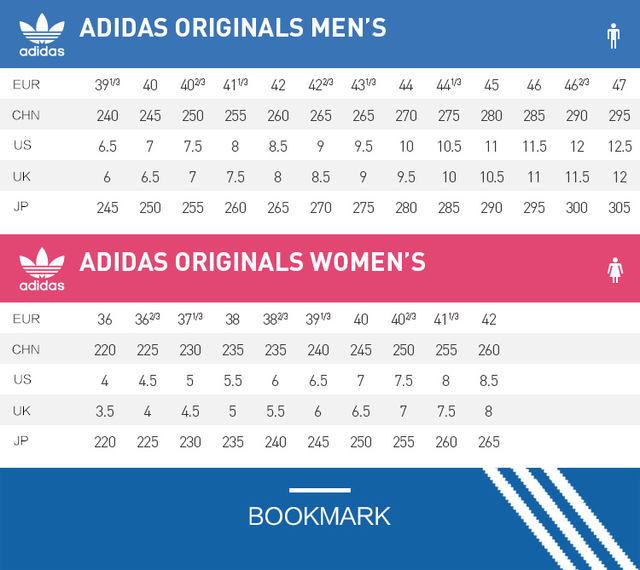Click men's EUR size 42 2/3
The image size is (640, 570).
coord(320,85)
